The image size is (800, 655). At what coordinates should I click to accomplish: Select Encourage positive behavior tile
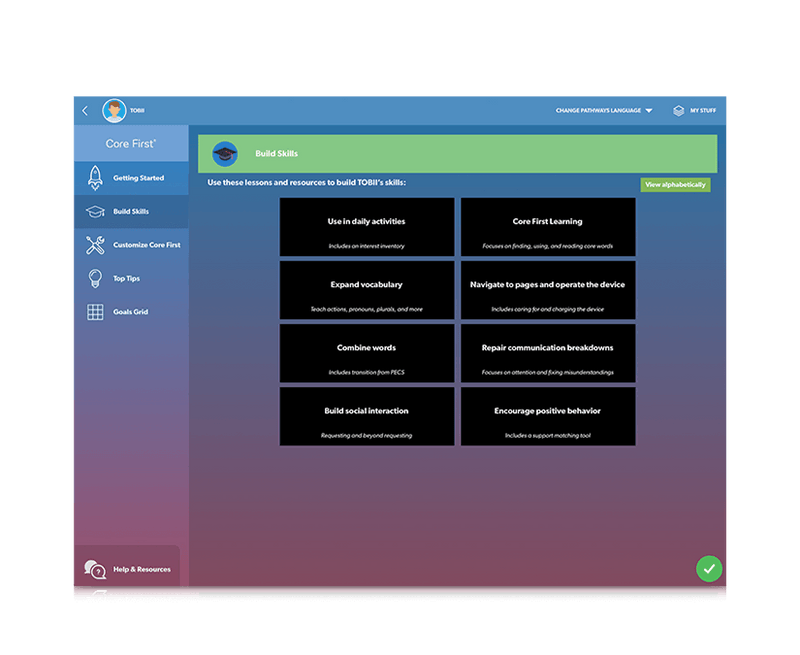pyautogui.click(x=548, y=417)
